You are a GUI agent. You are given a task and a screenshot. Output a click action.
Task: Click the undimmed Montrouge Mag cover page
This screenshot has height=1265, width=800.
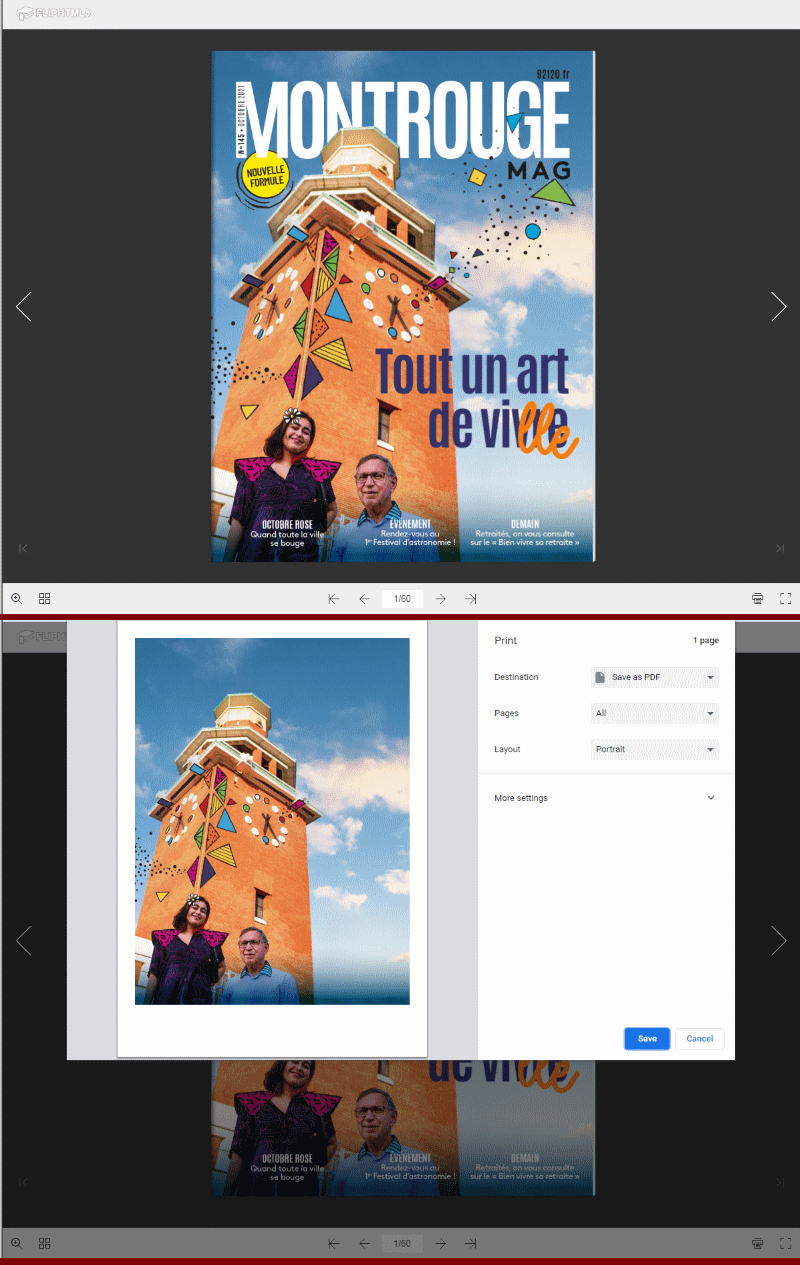pyautogui.click(x=403, y=306)
